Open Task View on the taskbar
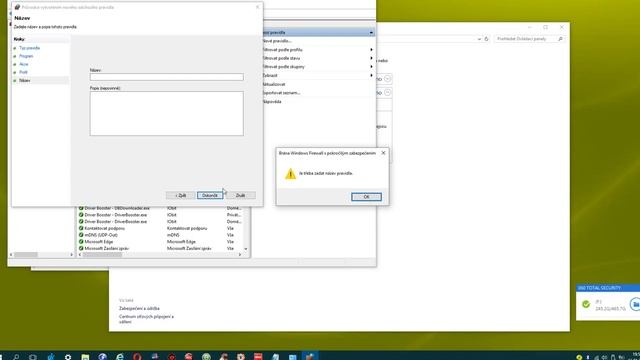The image size is (640, 360). pyautogui.click(x=33, y=357)
